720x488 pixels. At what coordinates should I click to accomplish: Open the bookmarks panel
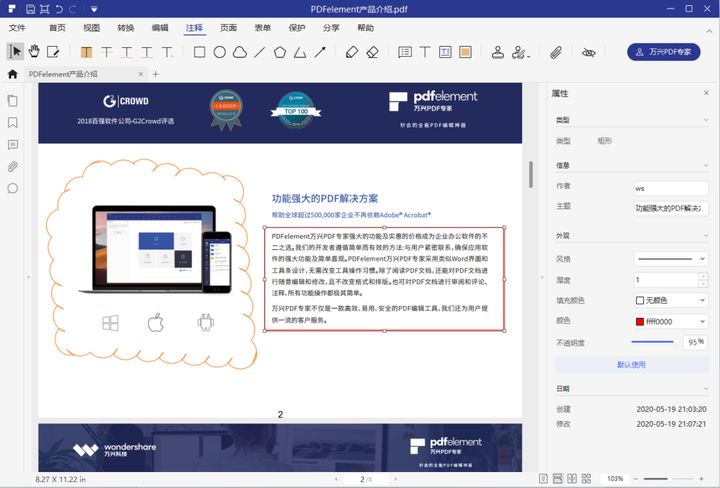(13, 123)
